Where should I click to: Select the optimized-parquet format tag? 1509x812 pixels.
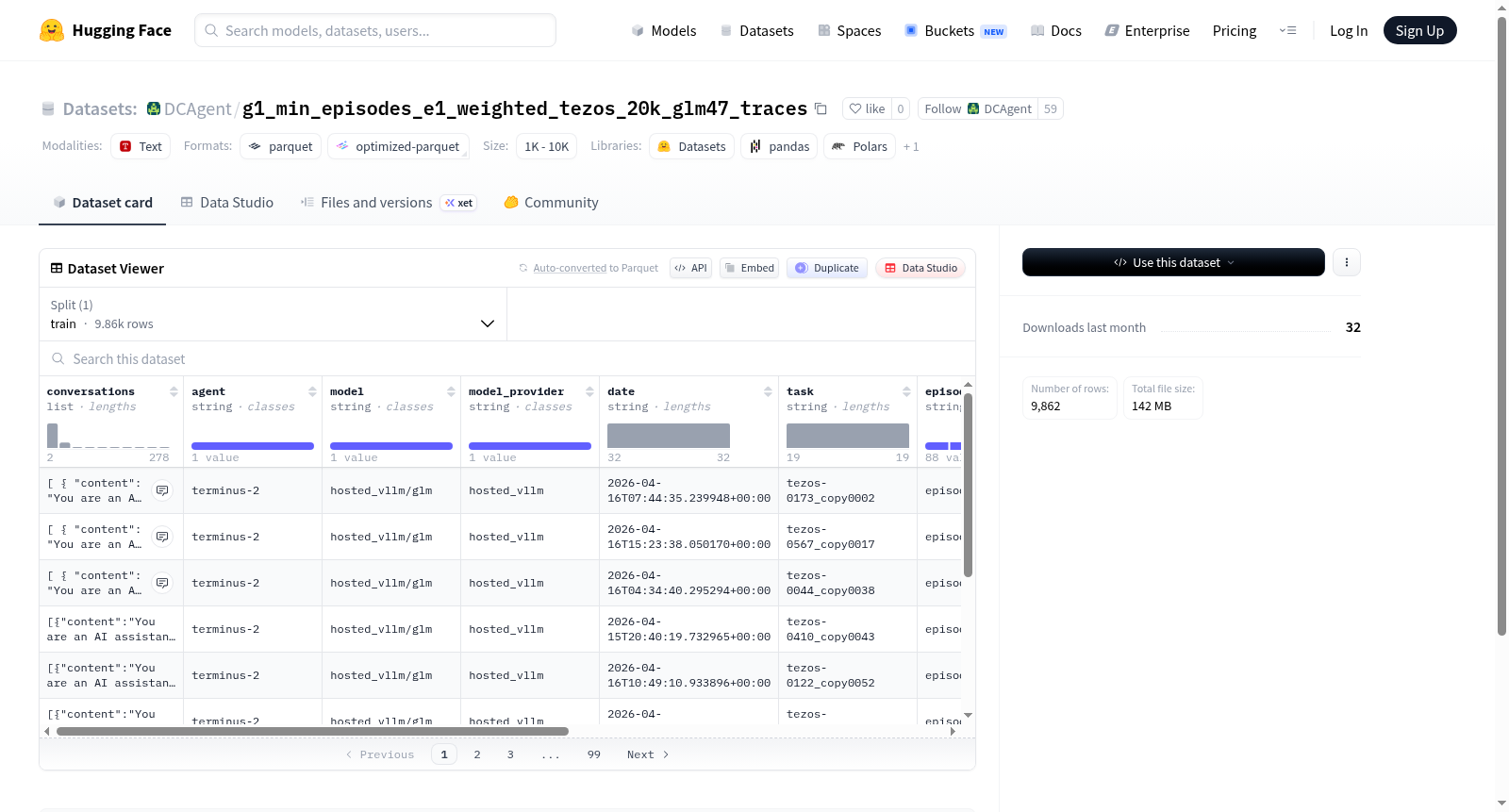(x=398, y=146)
